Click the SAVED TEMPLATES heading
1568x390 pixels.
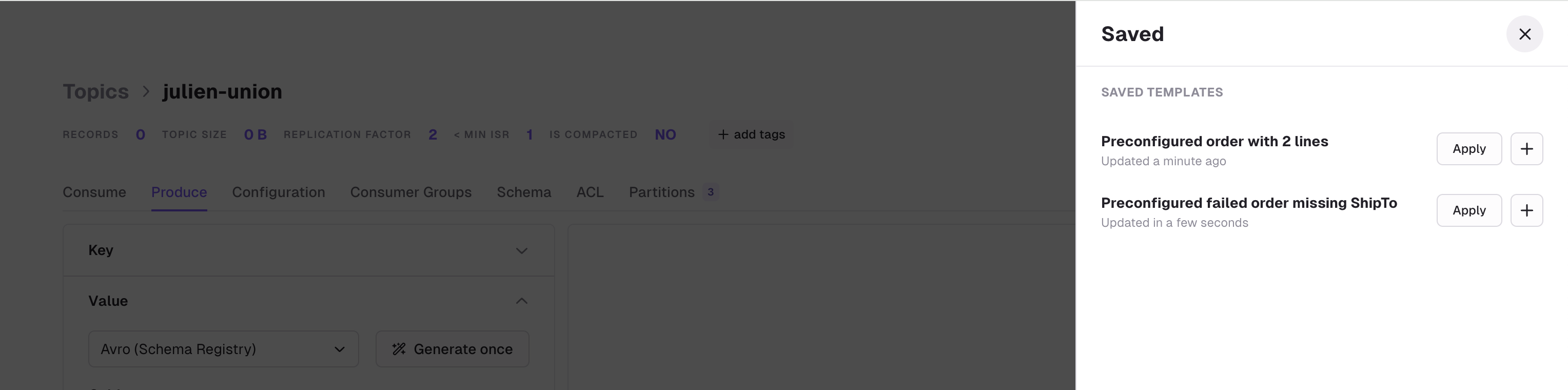point(1162,92)
